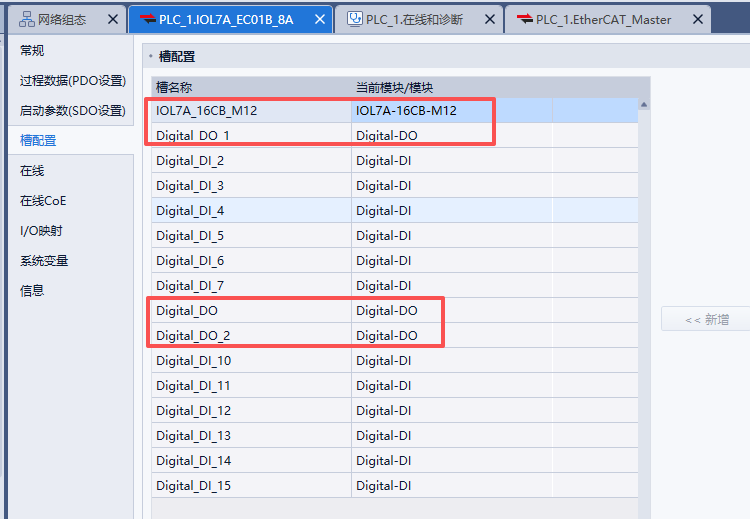Open the I/O映射 page
750x519 pixels.
[41, 231]
